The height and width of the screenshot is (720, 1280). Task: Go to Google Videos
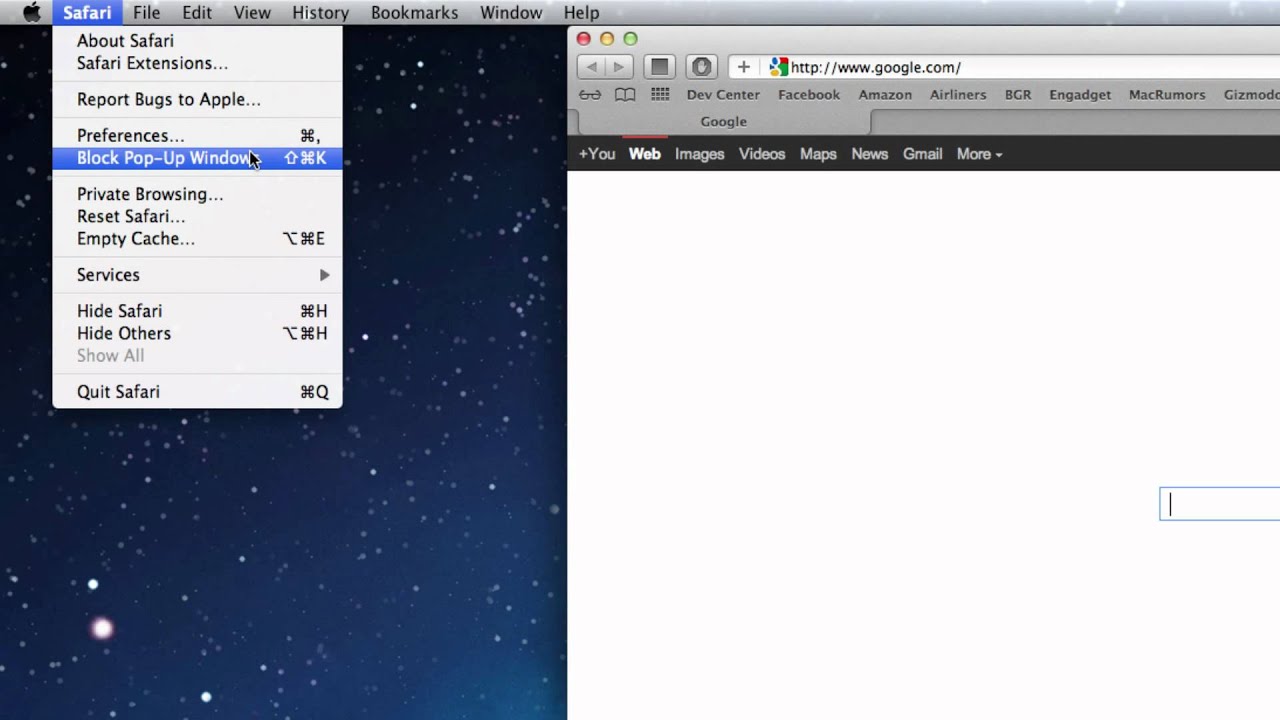click(762, 154)
